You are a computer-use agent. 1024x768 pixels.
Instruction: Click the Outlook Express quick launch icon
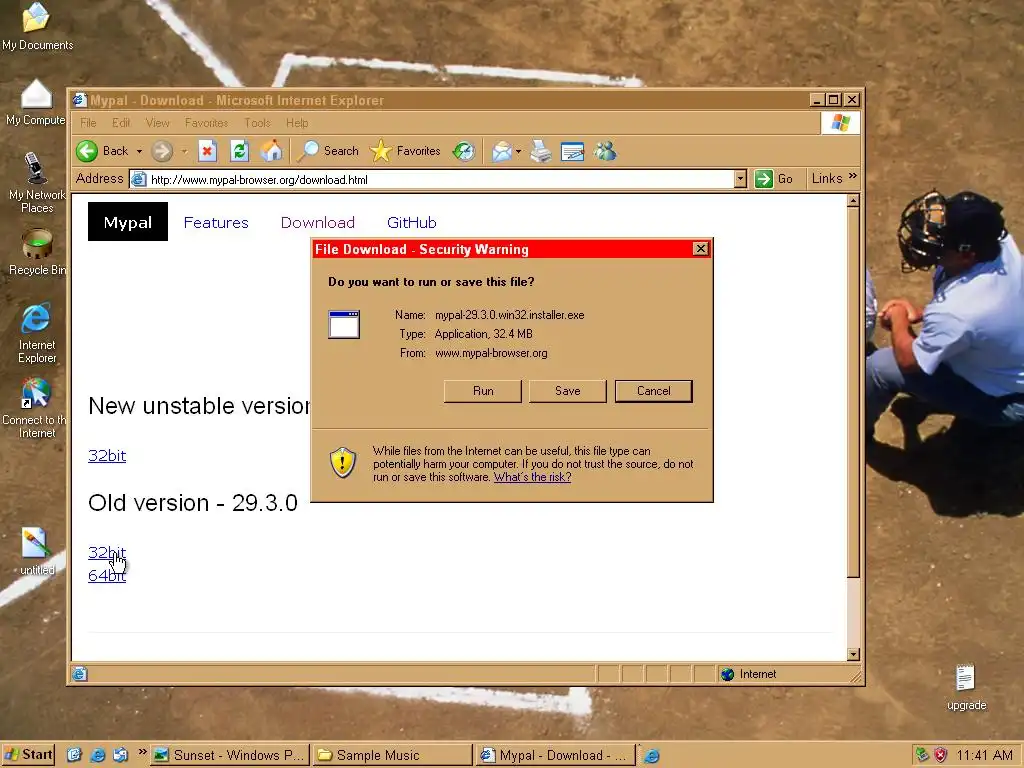[x=121, y=755]
